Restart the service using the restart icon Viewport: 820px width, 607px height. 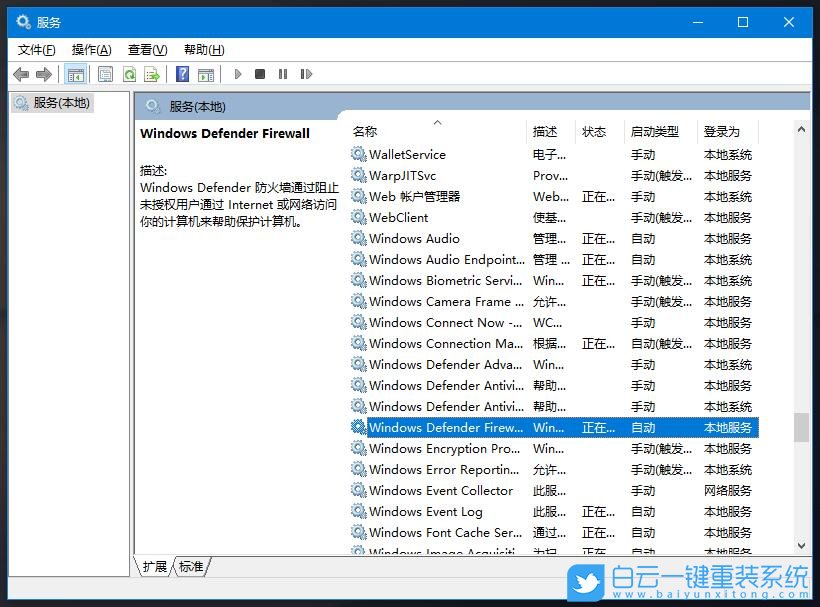(x=306, y=73)
